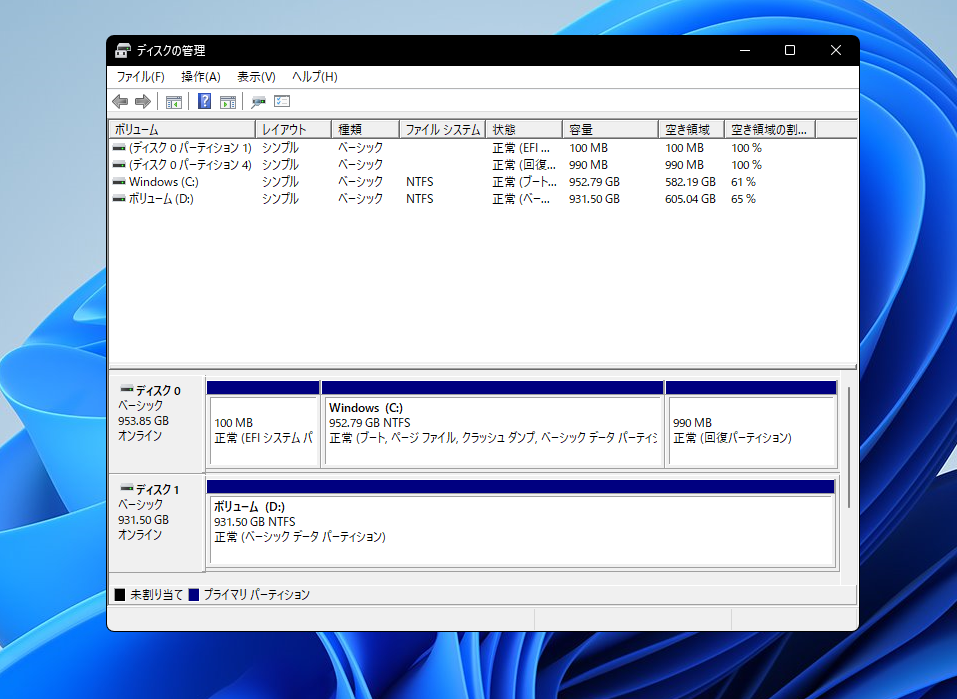The width and height of the screenshot is (957, 699).
Task: Sort by the 種類 column header
Action: [365, 129]
